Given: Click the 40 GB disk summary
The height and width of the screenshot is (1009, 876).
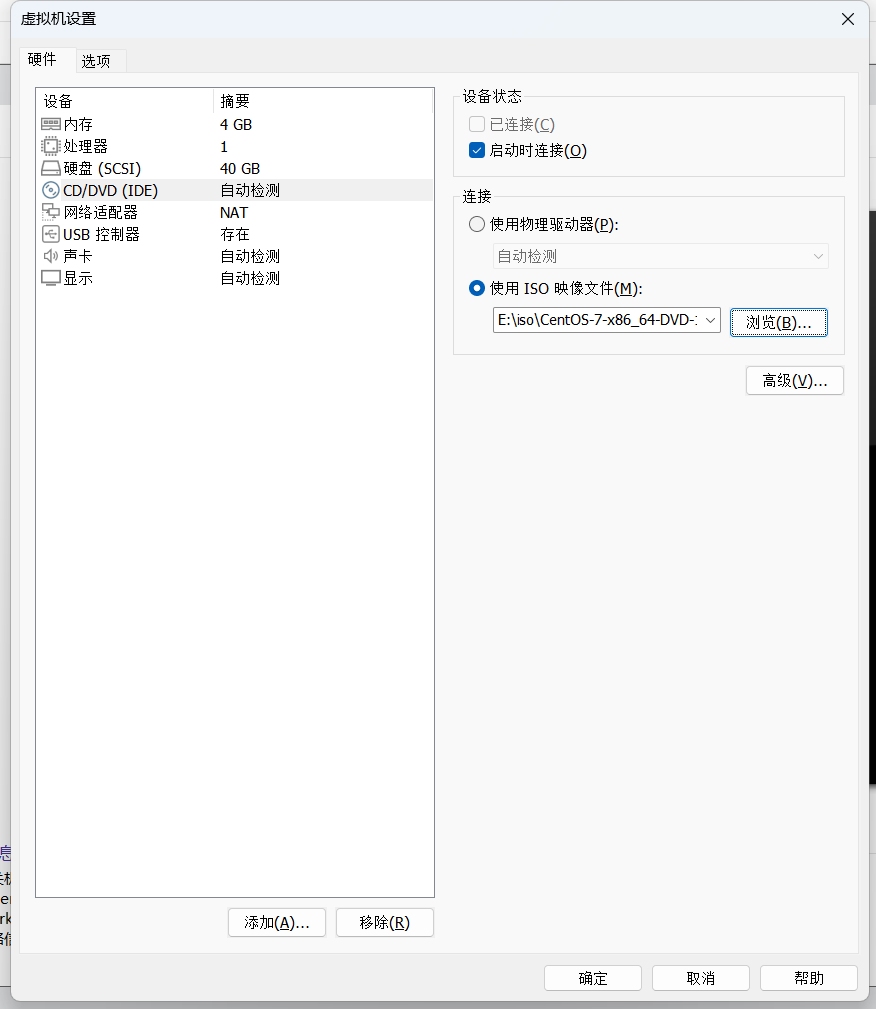Looking at the screenshot, I should click(x=240, y=169).
